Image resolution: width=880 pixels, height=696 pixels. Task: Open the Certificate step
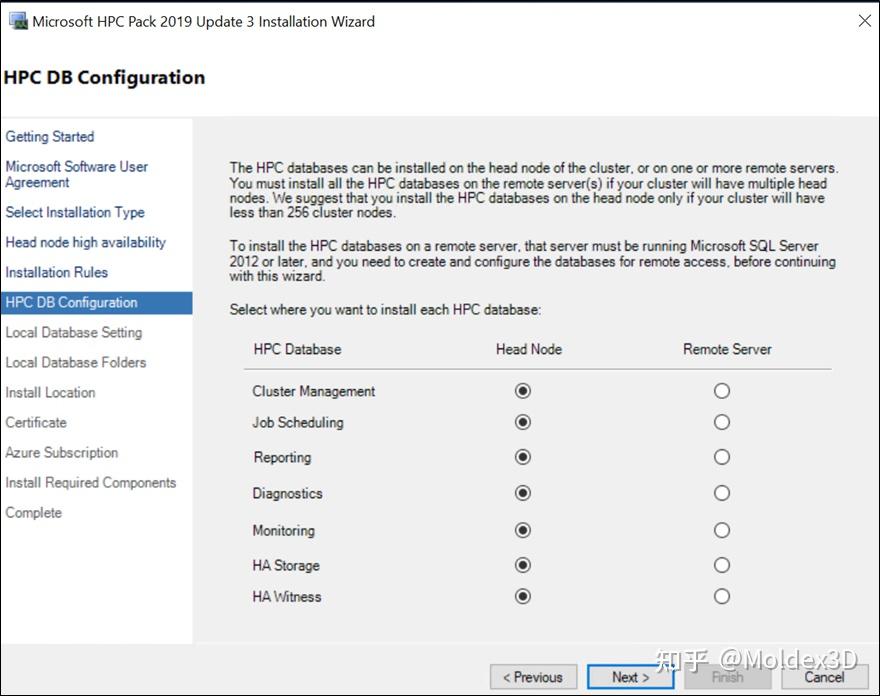(36, 422)
